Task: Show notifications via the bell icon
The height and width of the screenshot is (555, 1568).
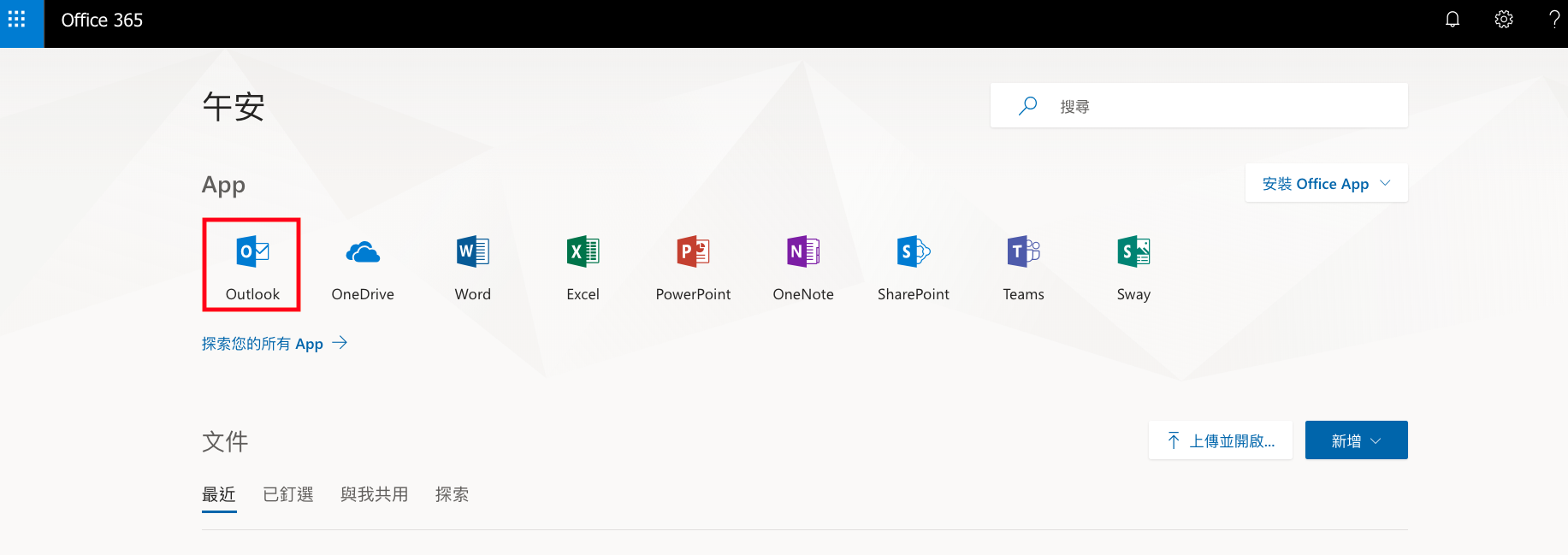Action: 1453,20
